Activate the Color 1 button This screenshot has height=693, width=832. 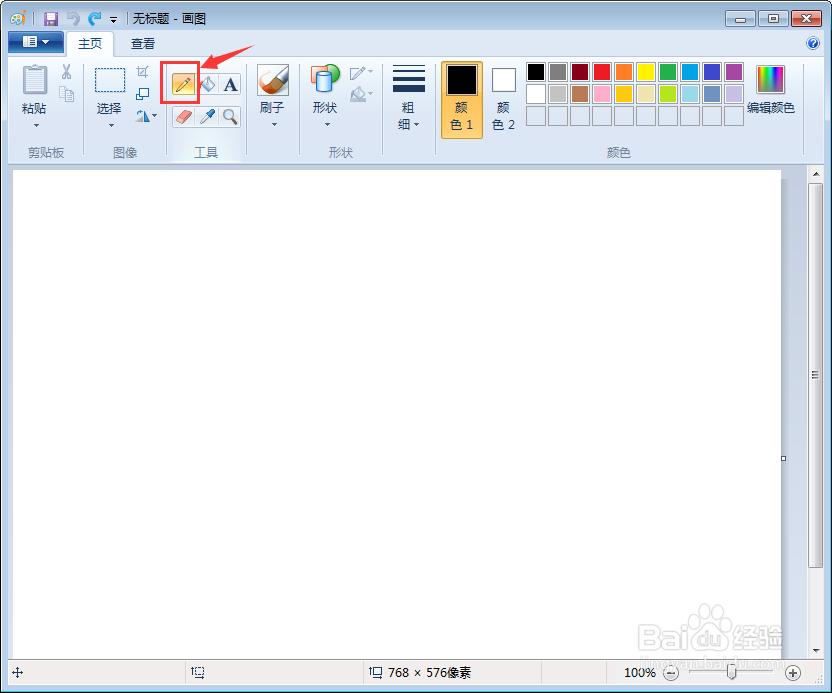[462, 100]
